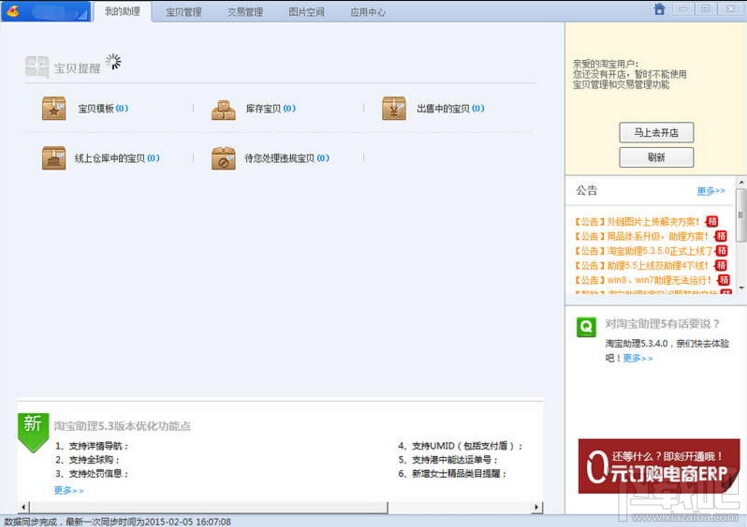Click the Taobao Assistant logo icon
The width and height of the screenshot is (747, 527).
pyautogui.click(x=13, y=11)
